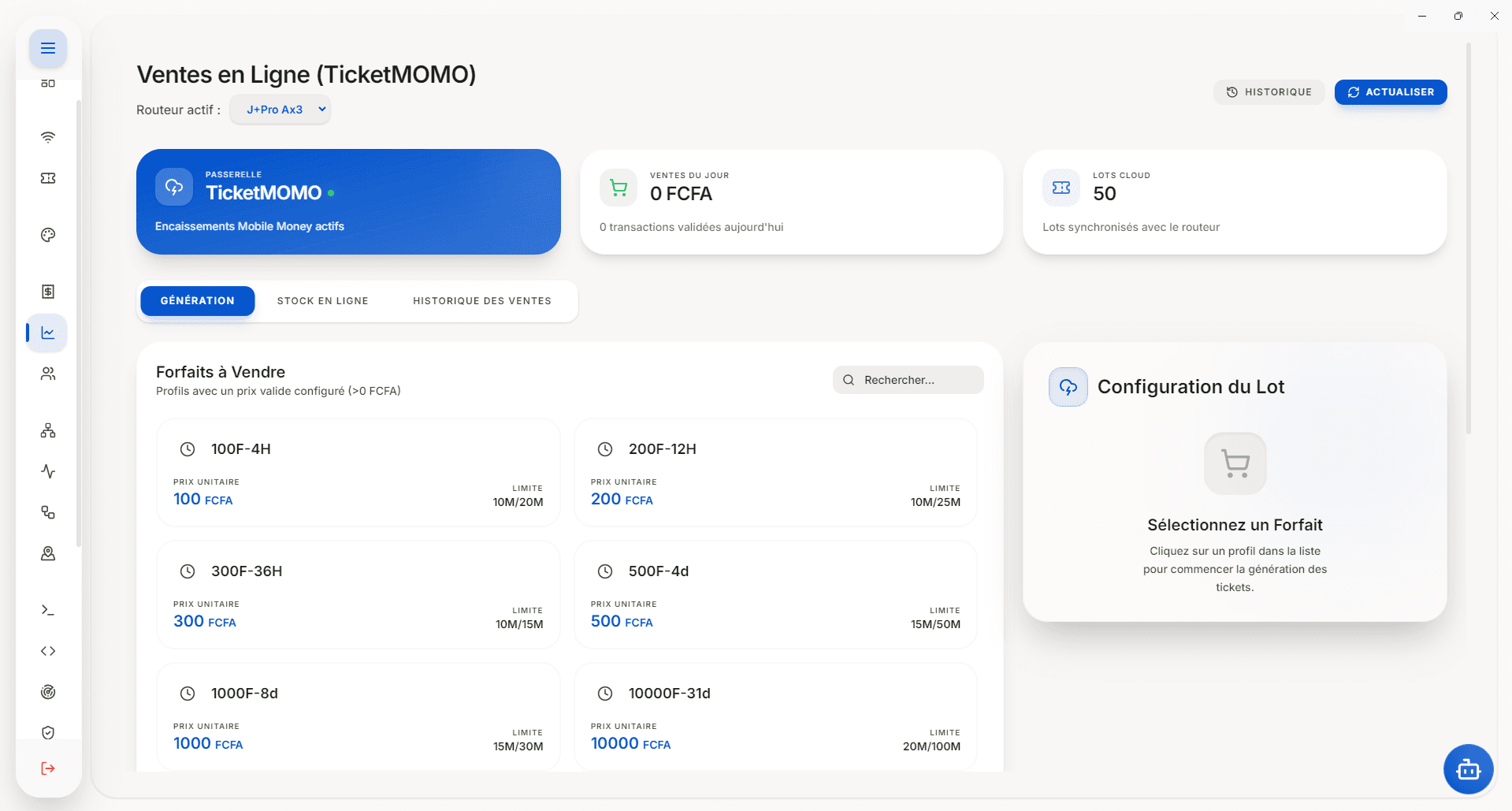This screenshot has height=811, width=1512.
Task: Click 'Sélectionnez un Forfait' heading
Action: [x=1235, y=525]
